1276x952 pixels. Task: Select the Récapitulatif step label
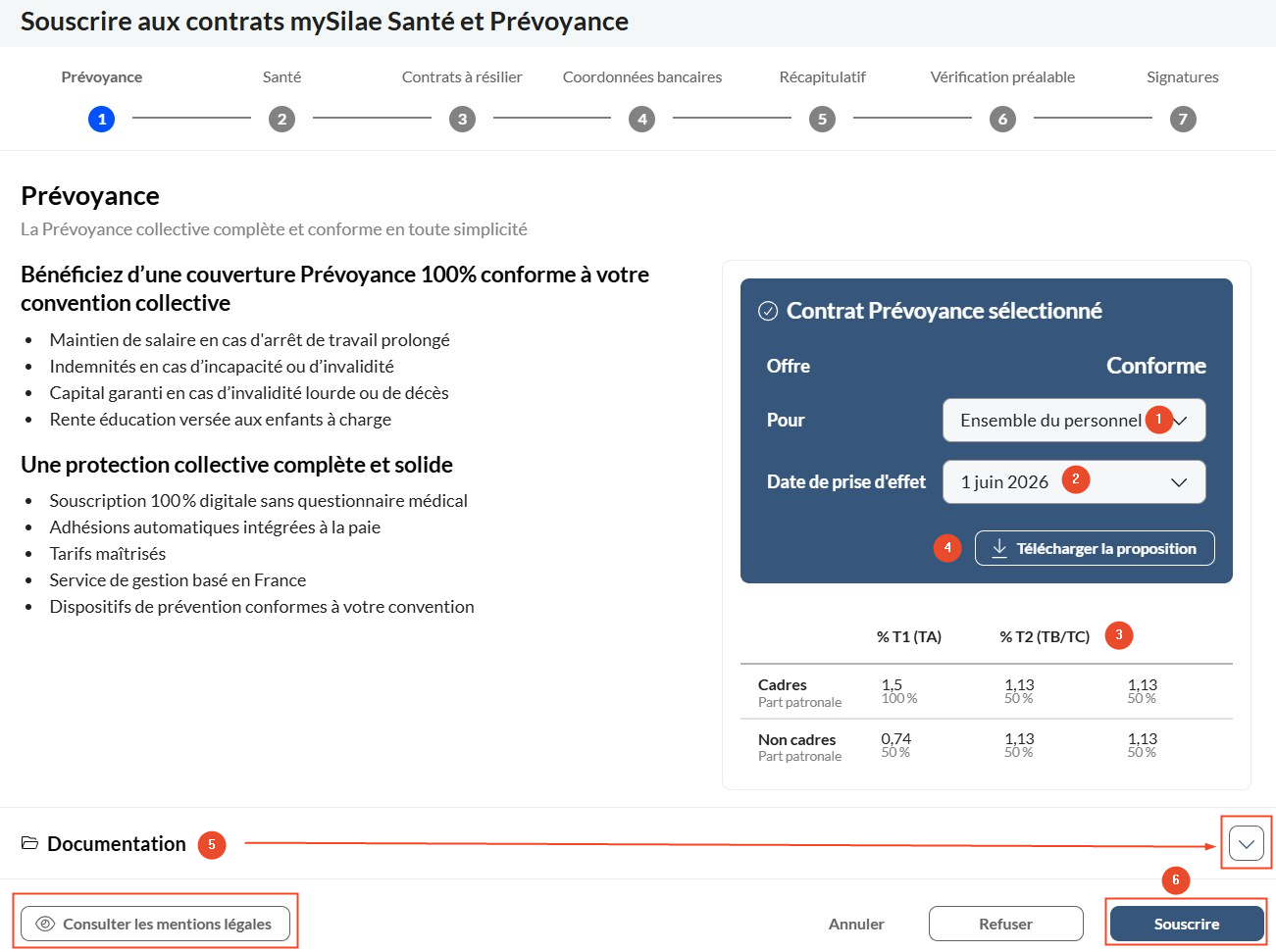click(822, 77)
